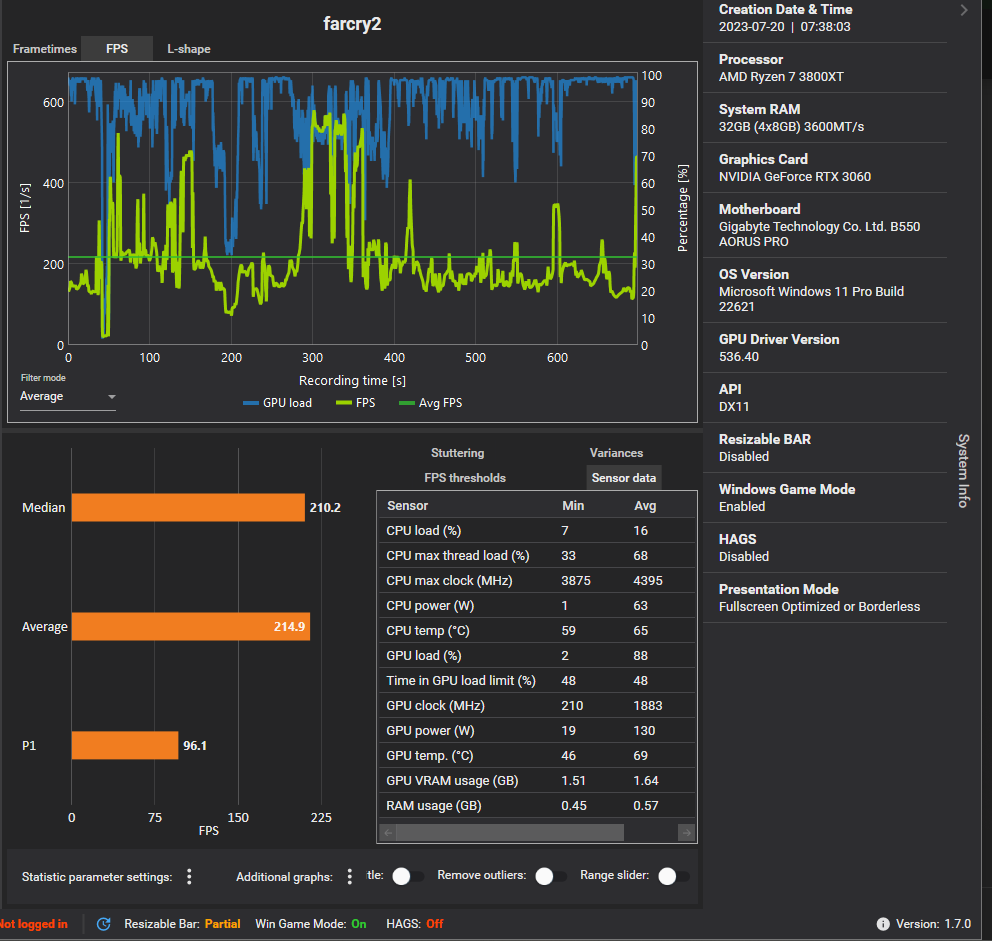Click the refresh icon in status bar
Image resolution: width=992 pixels, height=941 pixels.
click(x=104, y=924)
